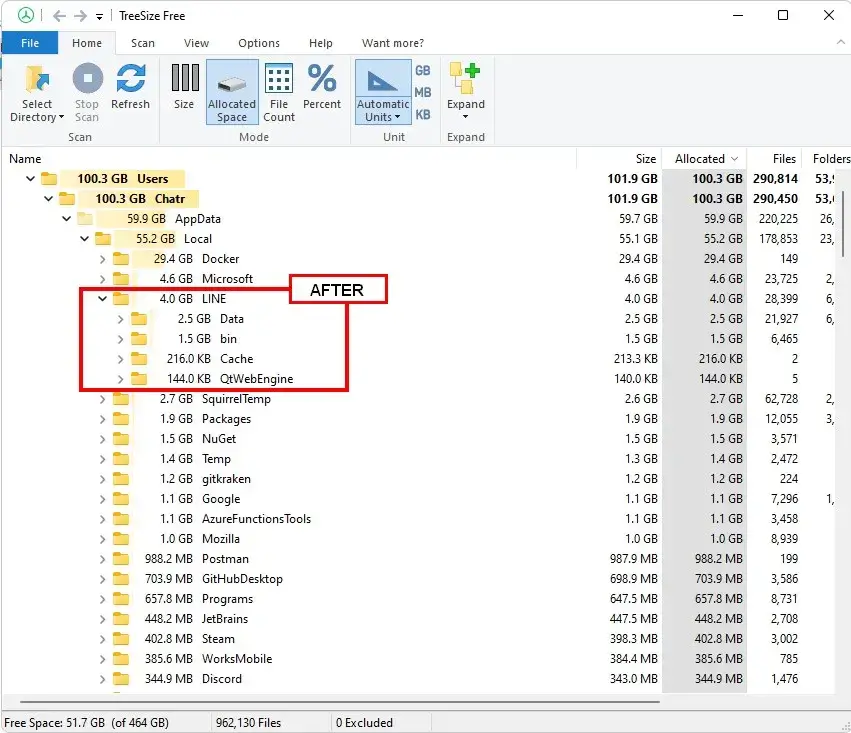The height and width of the screenshot is (733, 851).
Task: Click the GitHubDesktop folder icon
Action: (x=121, y=578)
